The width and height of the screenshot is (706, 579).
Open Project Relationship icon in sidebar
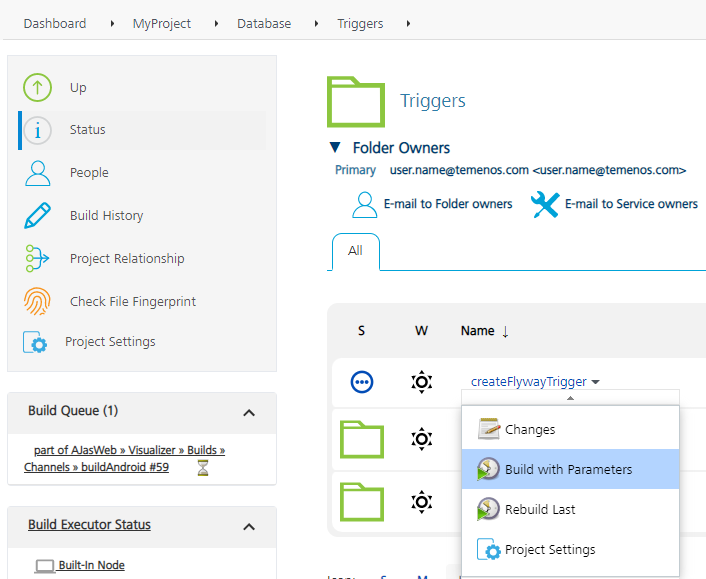point(37,258)
